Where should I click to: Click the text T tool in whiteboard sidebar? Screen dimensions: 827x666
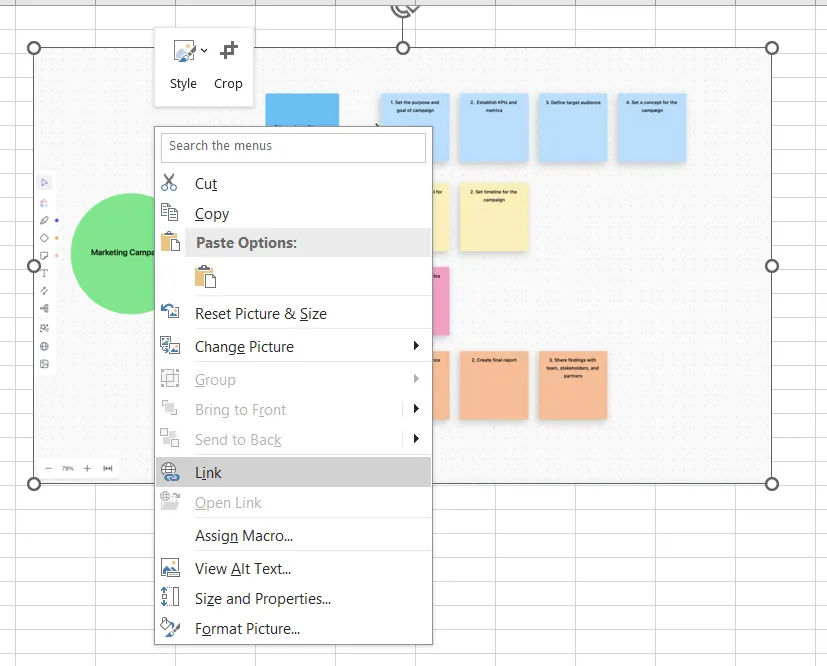(44, 273)
